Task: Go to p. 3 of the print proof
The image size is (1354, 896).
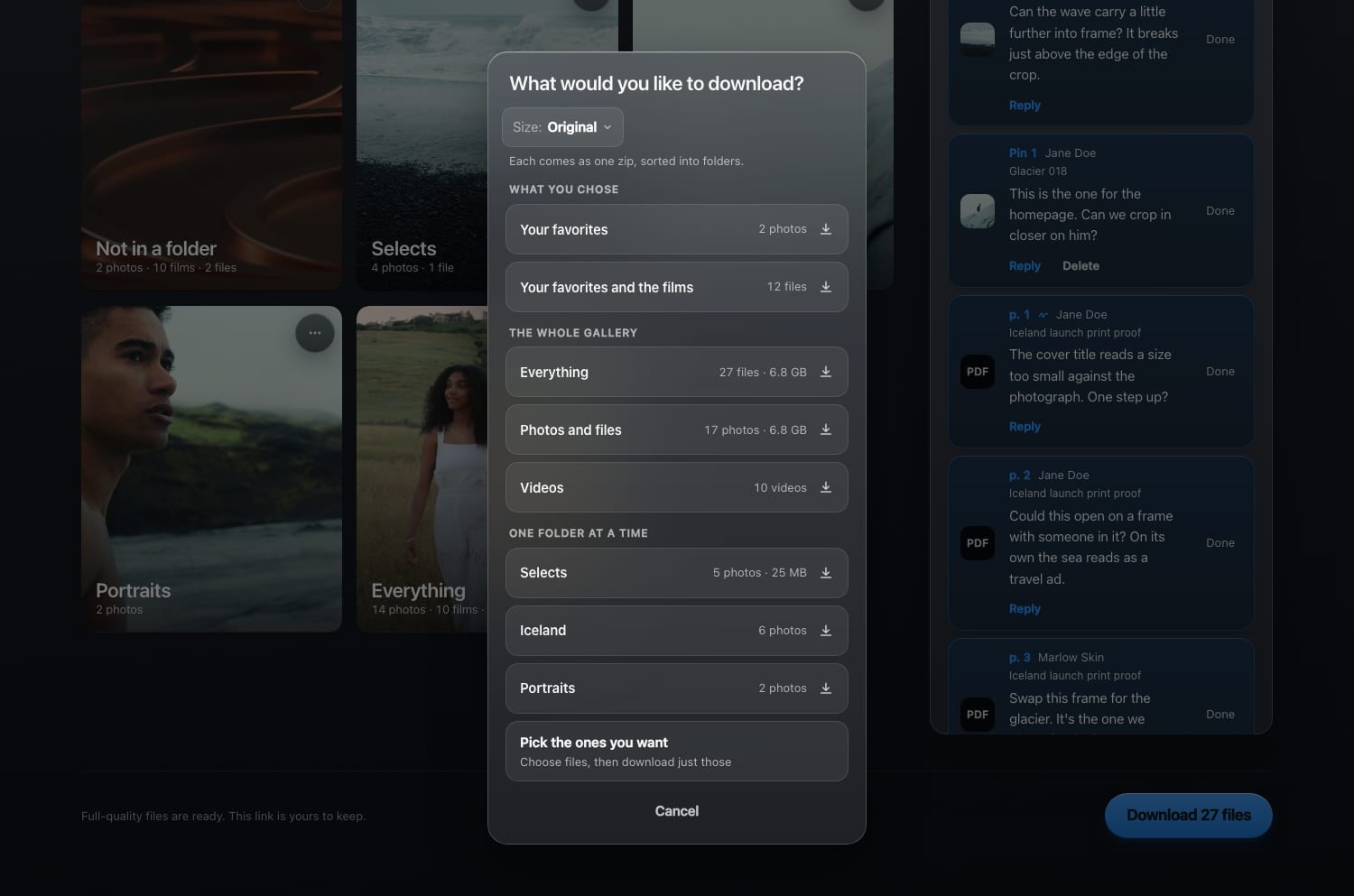Action: tap(1020, 658)
